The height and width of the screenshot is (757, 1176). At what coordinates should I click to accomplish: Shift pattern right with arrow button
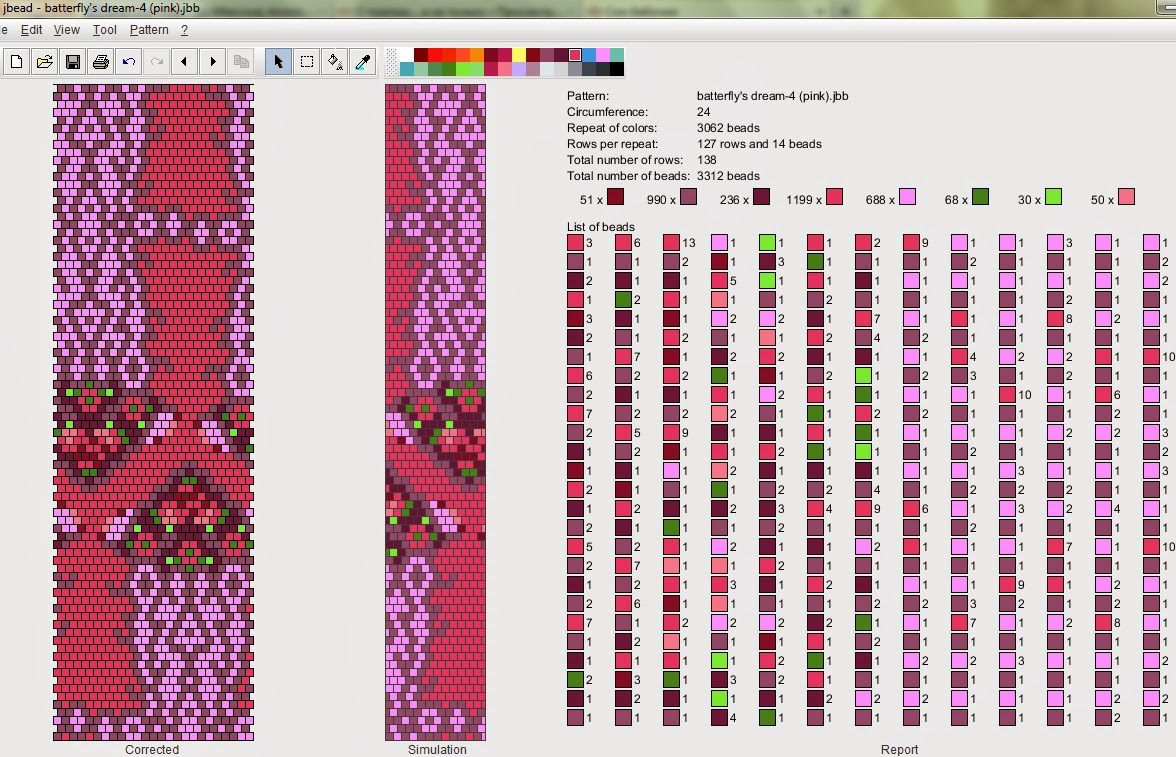point(212,62)
